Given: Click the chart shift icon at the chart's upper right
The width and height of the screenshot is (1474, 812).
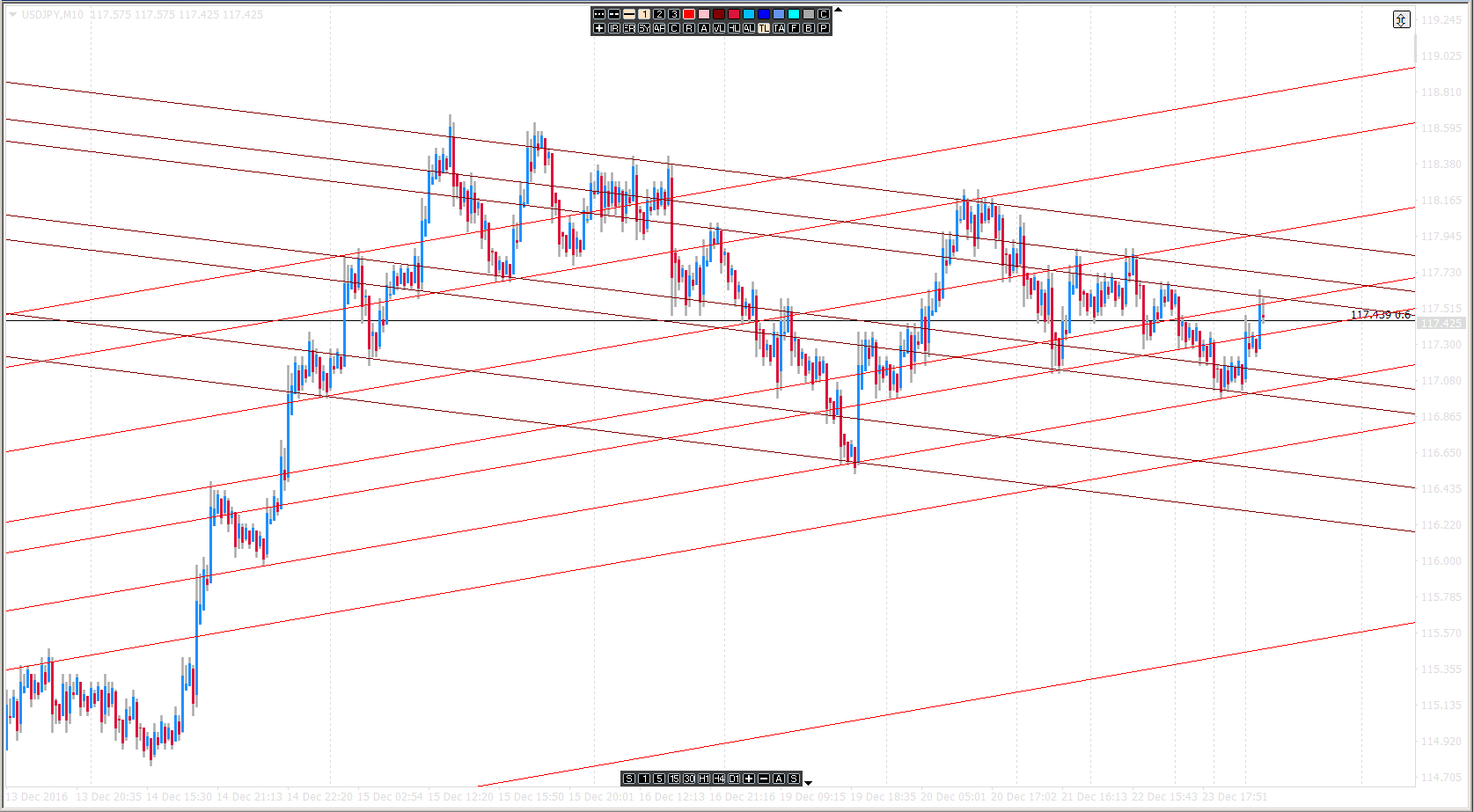Looking at the screenshot, I should tap(1402, 19).
